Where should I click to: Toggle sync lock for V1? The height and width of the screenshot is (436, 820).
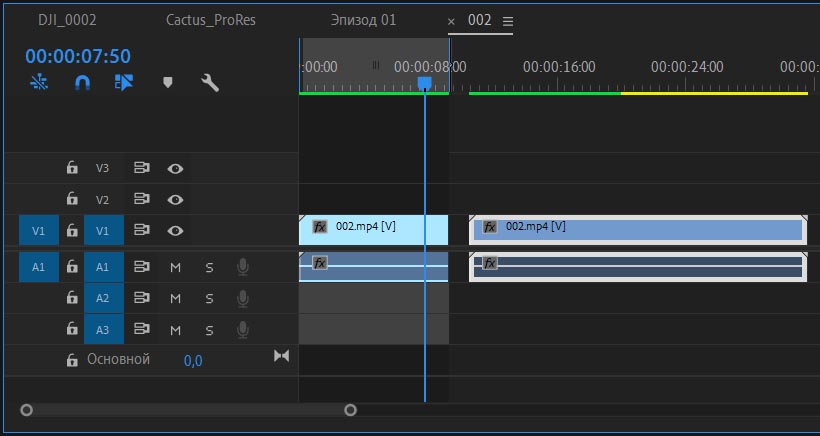tap(141, 230)
